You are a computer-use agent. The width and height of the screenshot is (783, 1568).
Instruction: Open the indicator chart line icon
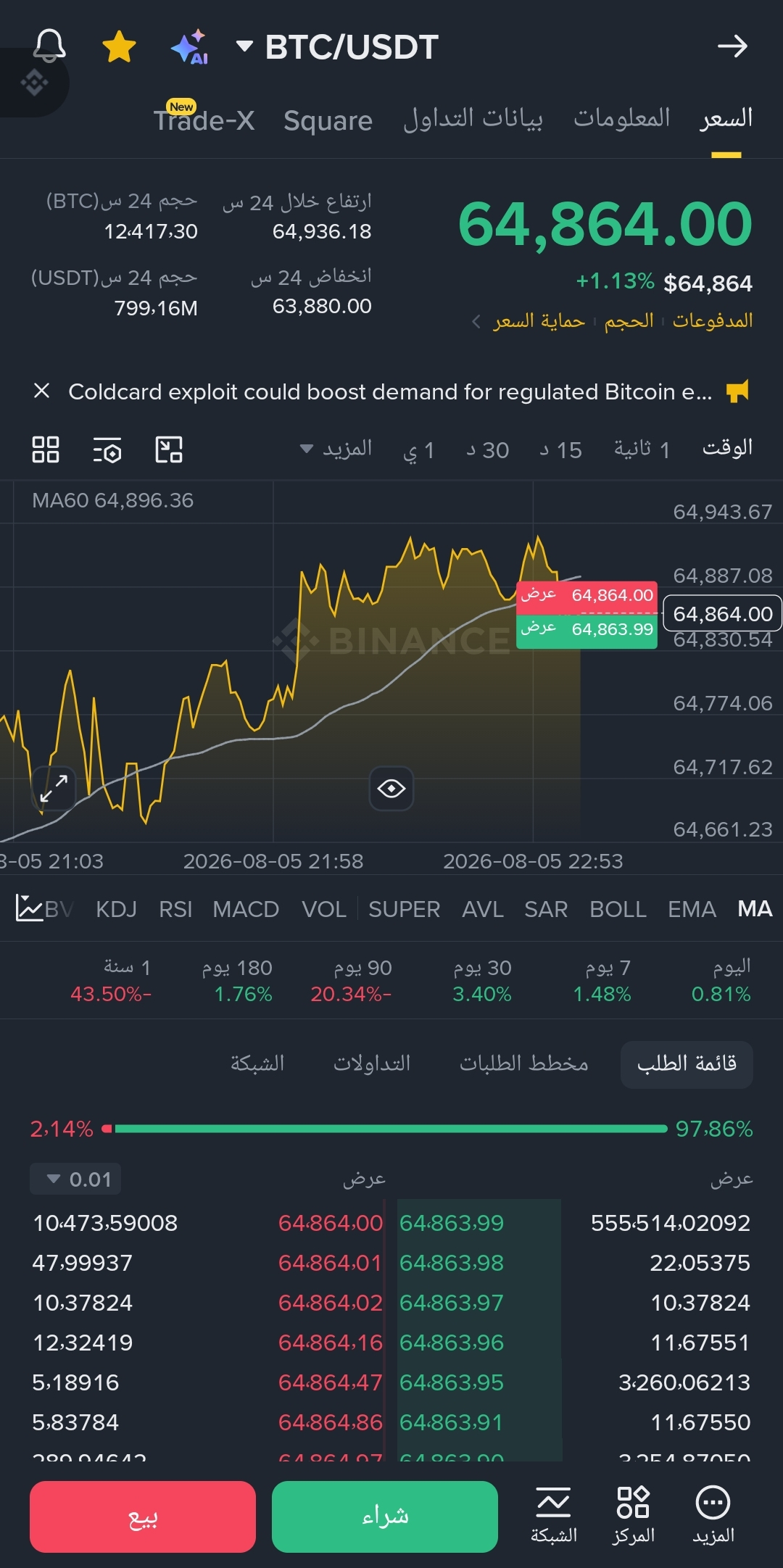click(x=30, y=908)
